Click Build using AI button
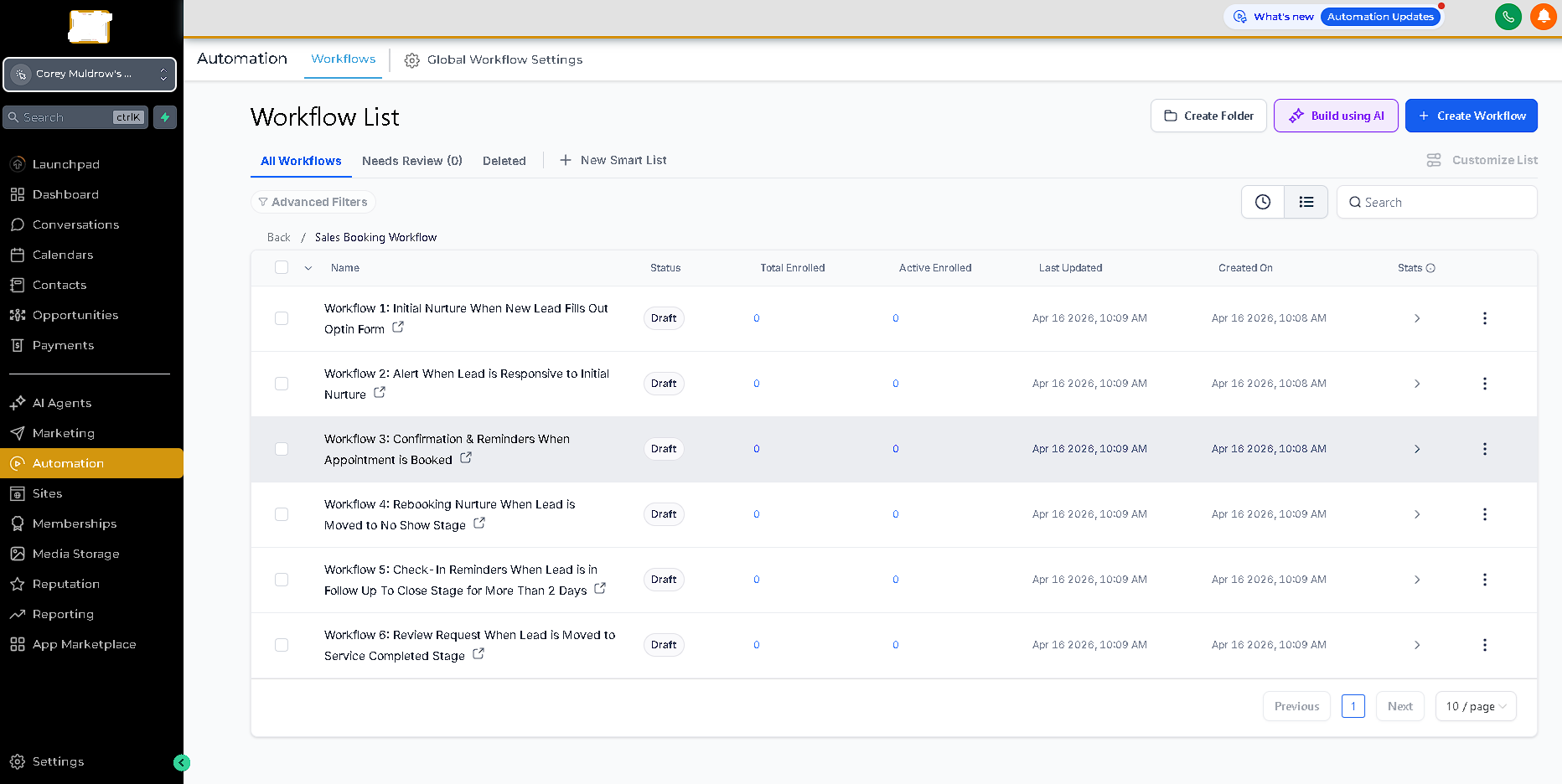 [1336, 116]
